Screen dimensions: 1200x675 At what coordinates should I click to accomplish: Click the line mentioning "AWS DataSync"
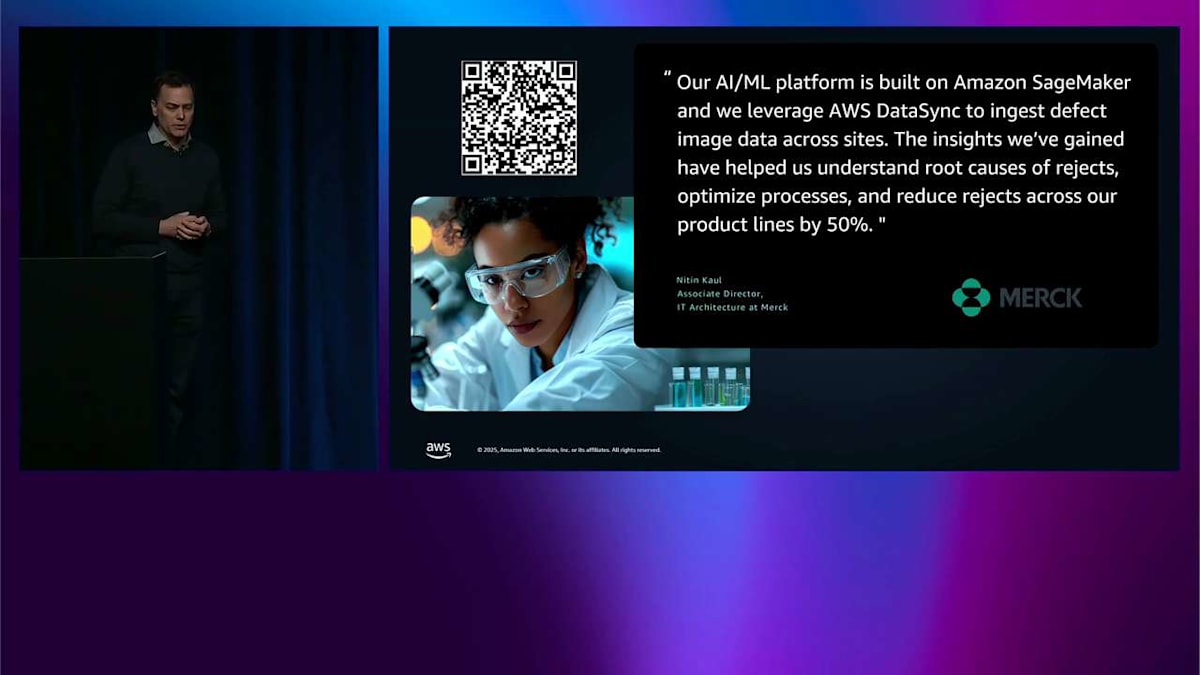(892, 111)
